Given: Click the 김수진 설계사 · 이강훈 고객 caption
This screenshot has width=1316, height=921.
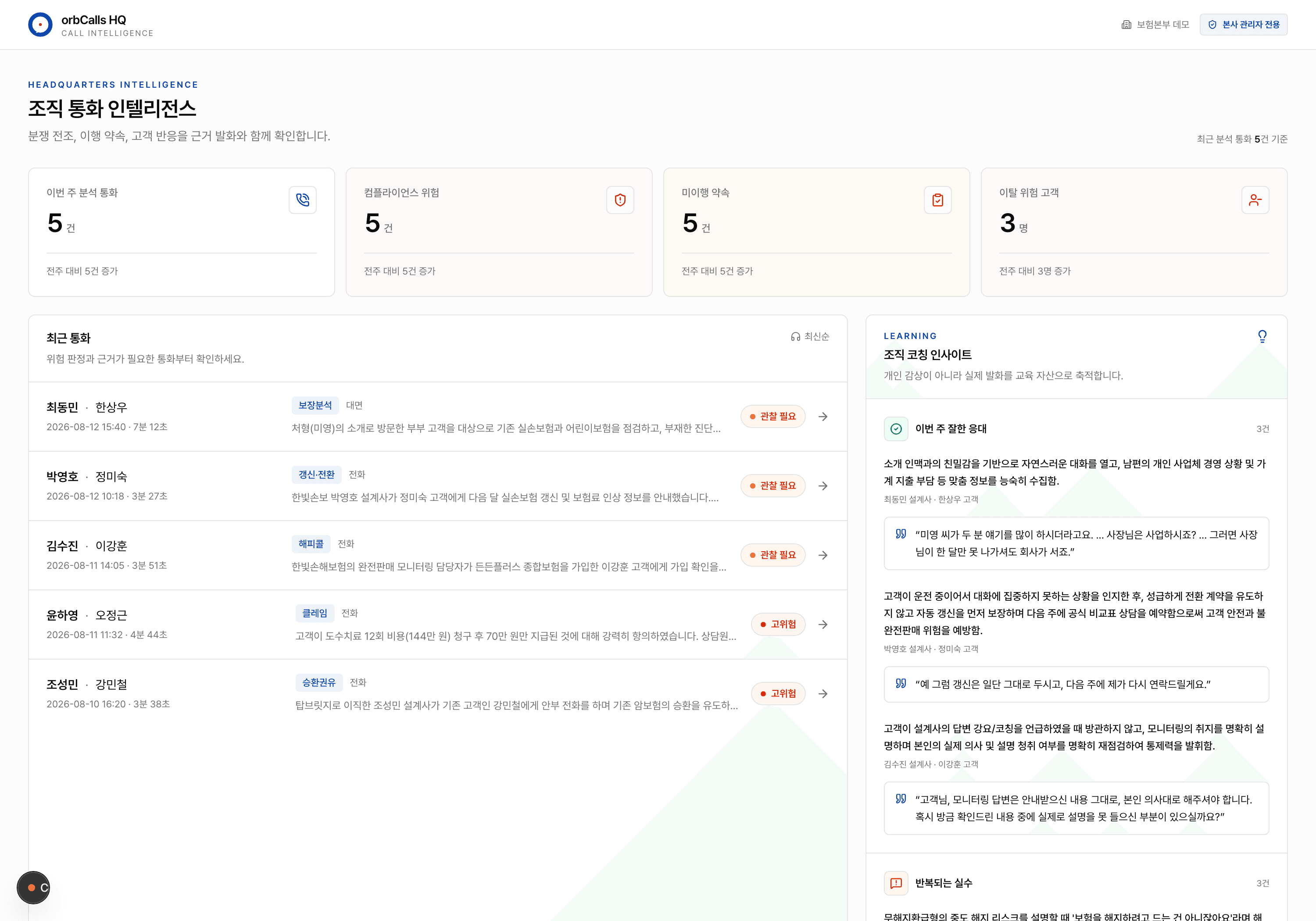Looking at the screenshot, I should pyautogui.click(x=931, y=764).
